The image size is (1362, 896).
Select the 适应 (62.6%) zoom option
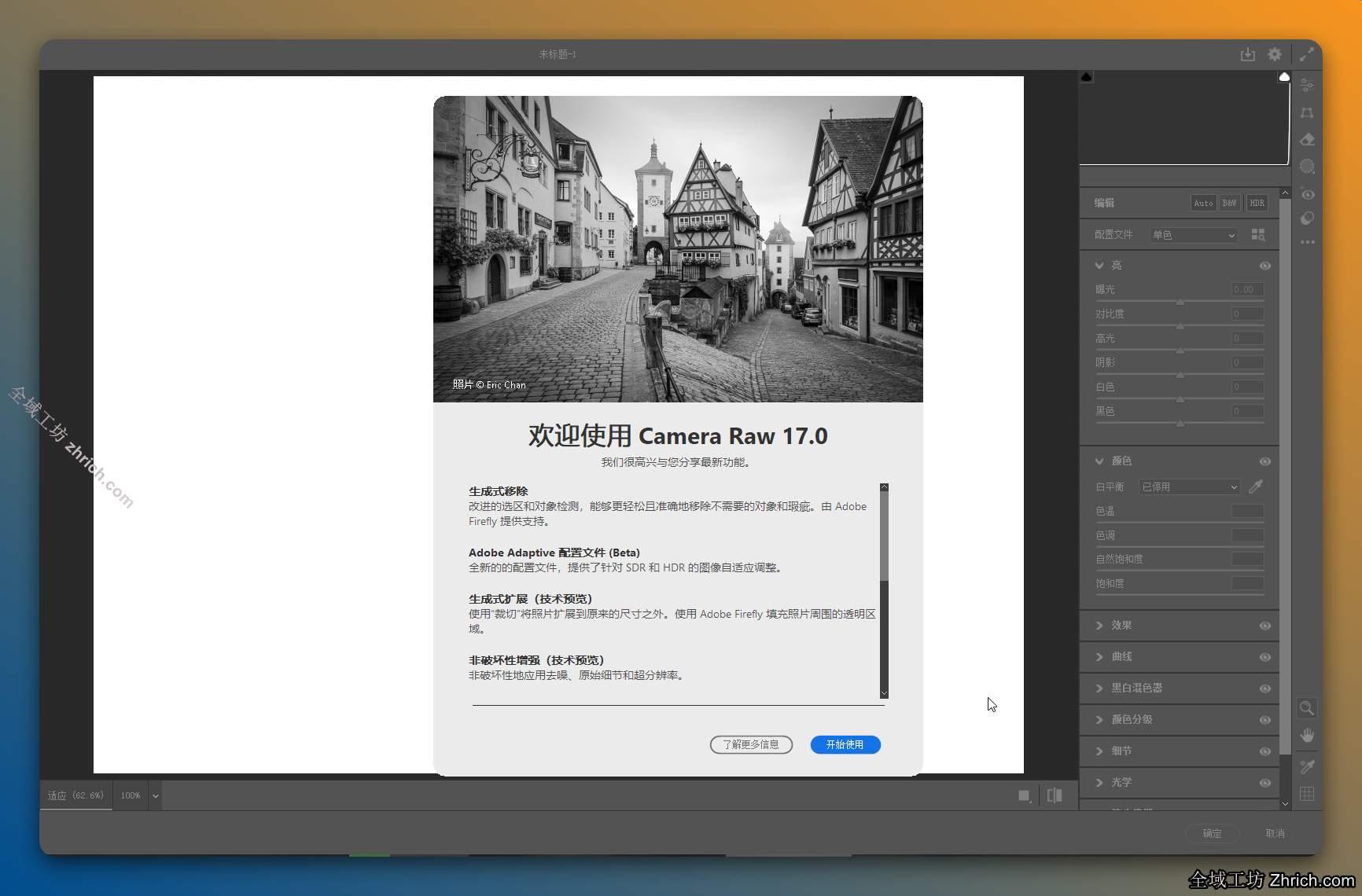[x=75, y=795]
